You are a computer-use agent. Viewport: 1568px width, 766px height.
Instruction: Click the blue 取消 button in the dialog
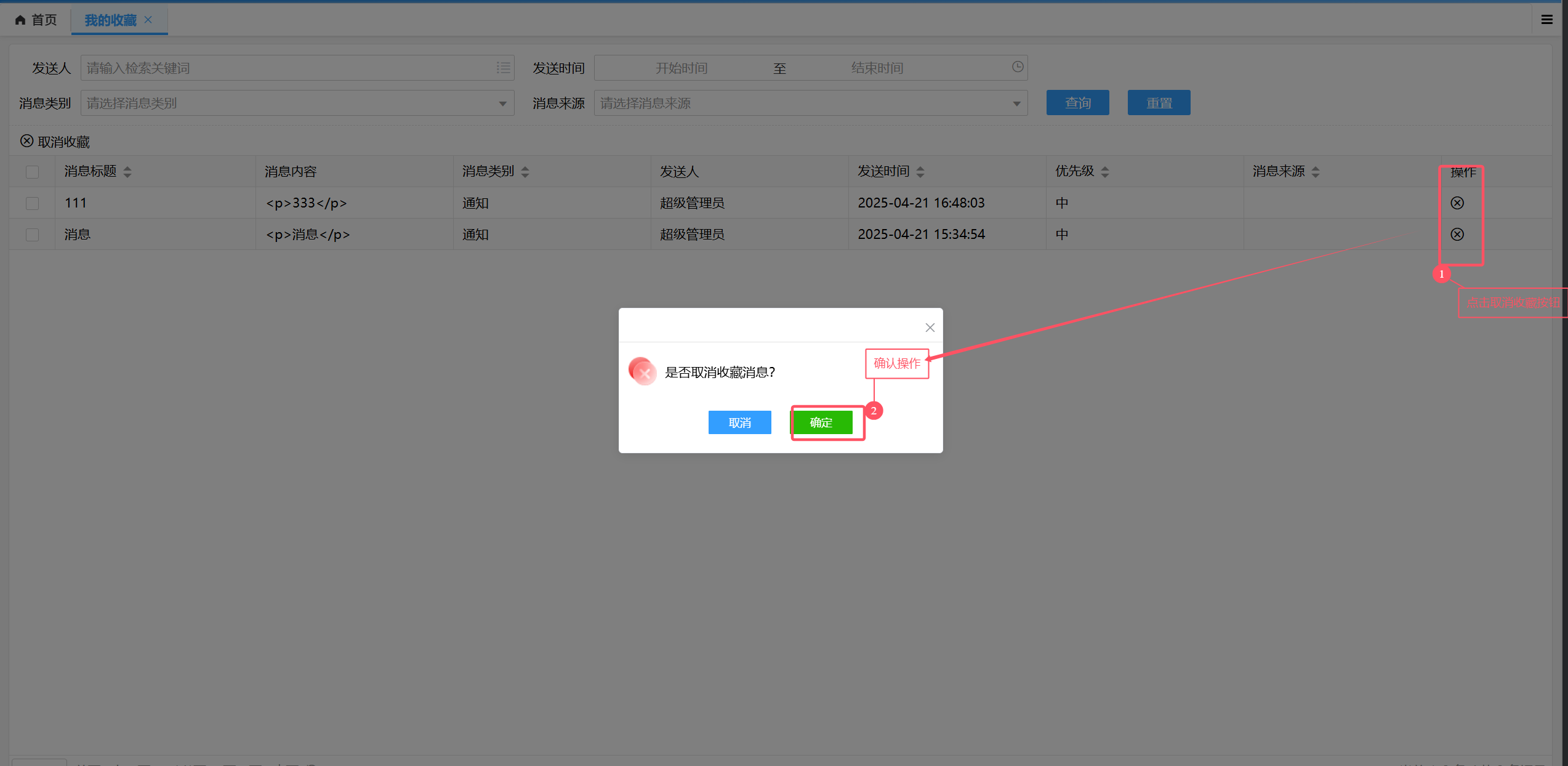[739, 422]
